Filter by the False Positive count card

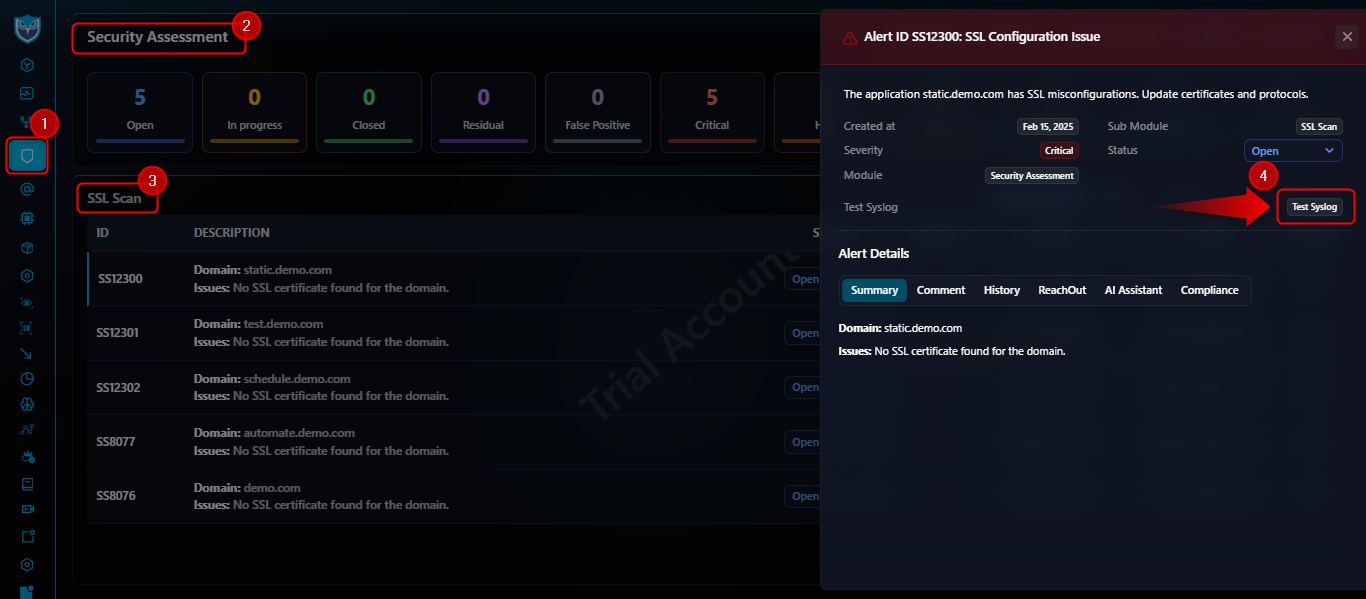pos(598,112)
